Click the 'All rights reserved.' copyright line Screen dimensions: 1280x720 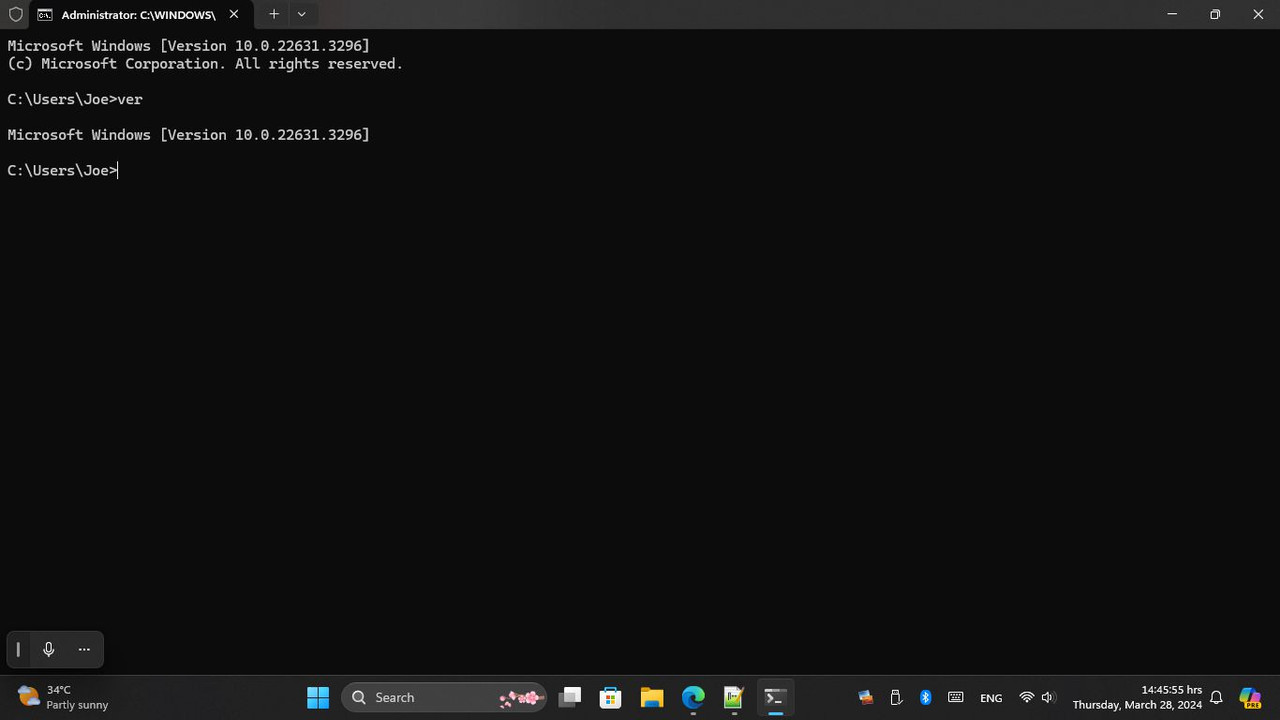(x=205, y=64)
